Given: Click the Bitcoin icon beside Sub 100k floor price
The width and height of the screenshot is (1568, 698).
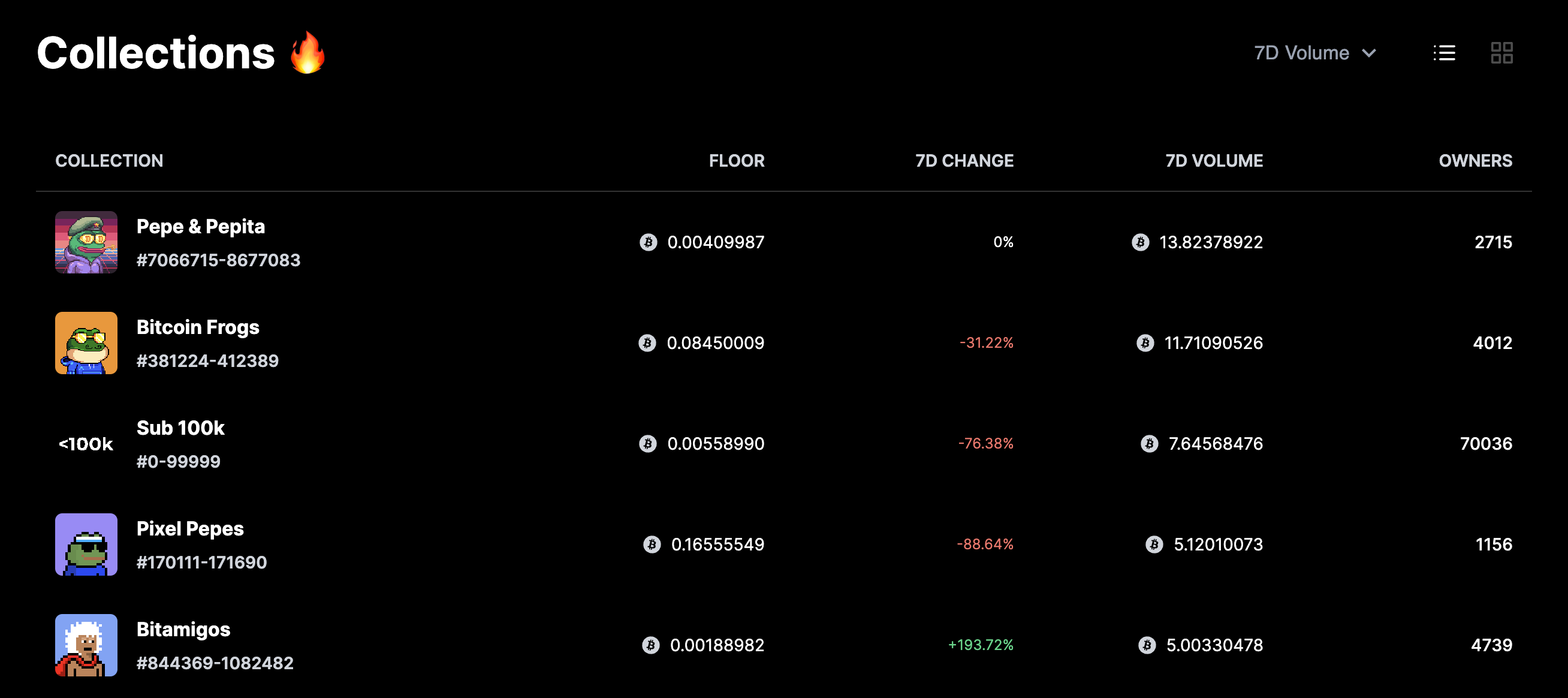Looking at the screenshot, I should [x=647, y=443].
